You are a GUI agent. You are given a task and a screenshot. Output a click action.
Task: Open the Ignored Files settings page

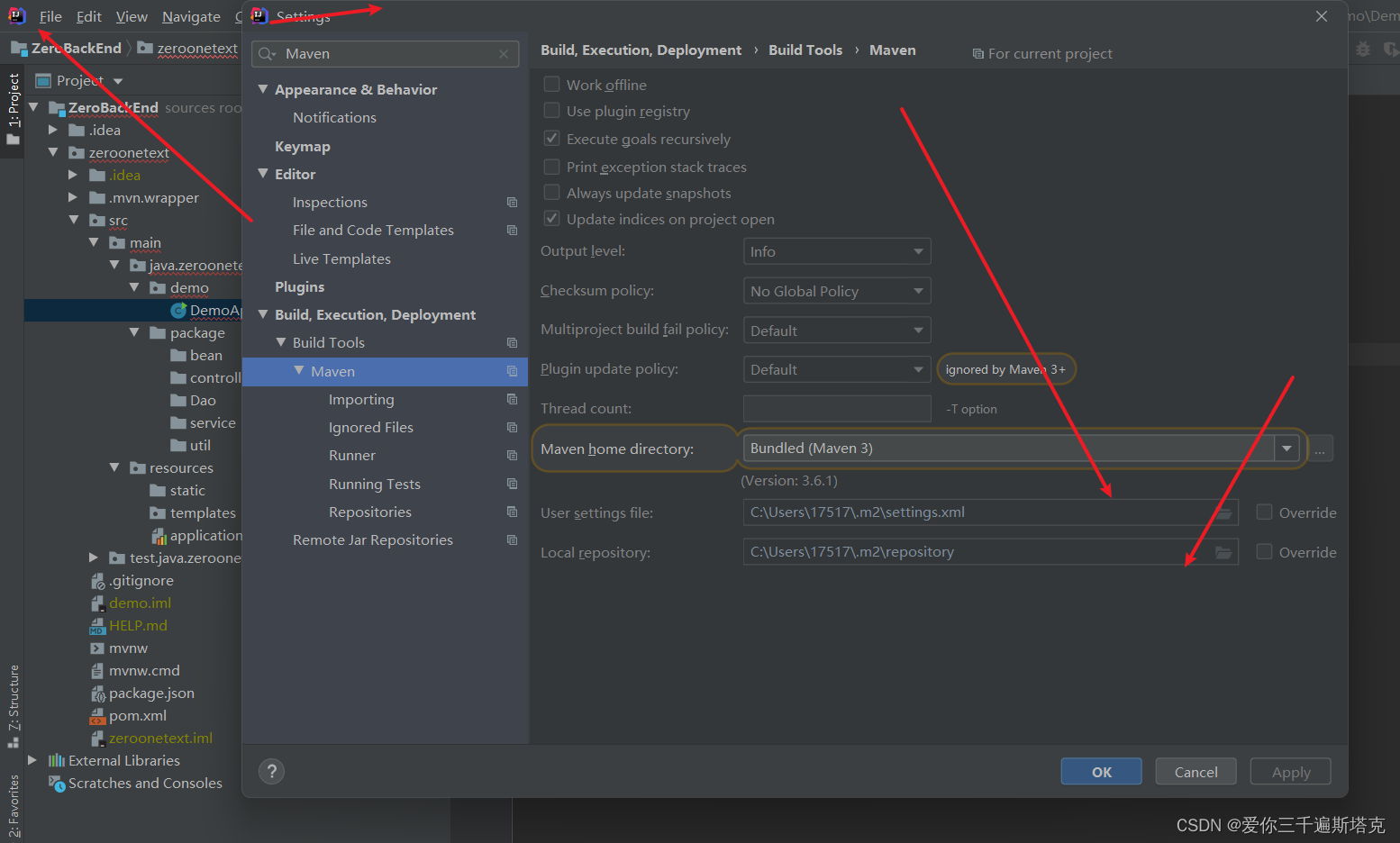371,428
